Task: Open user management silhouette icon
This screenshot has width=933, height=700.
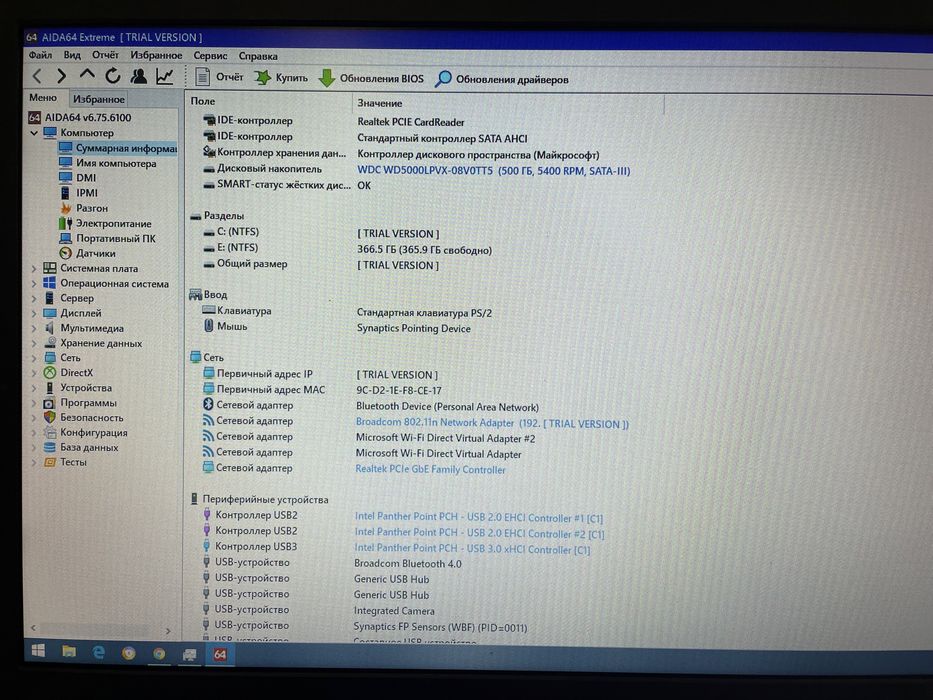Action: tap(139, 76)
